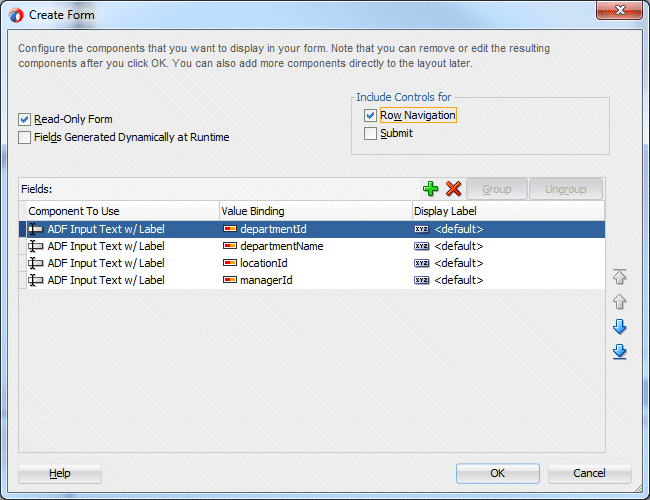Click the xyz label icon in locationId row
The image size is (650, 500).
click(422, 263)
